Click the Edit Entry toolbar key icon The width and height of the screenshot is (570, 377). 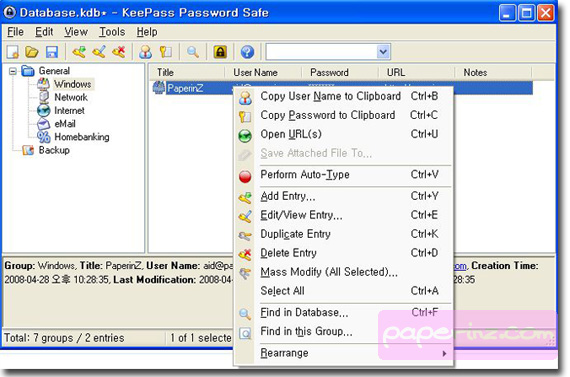(x=99, y=52)
